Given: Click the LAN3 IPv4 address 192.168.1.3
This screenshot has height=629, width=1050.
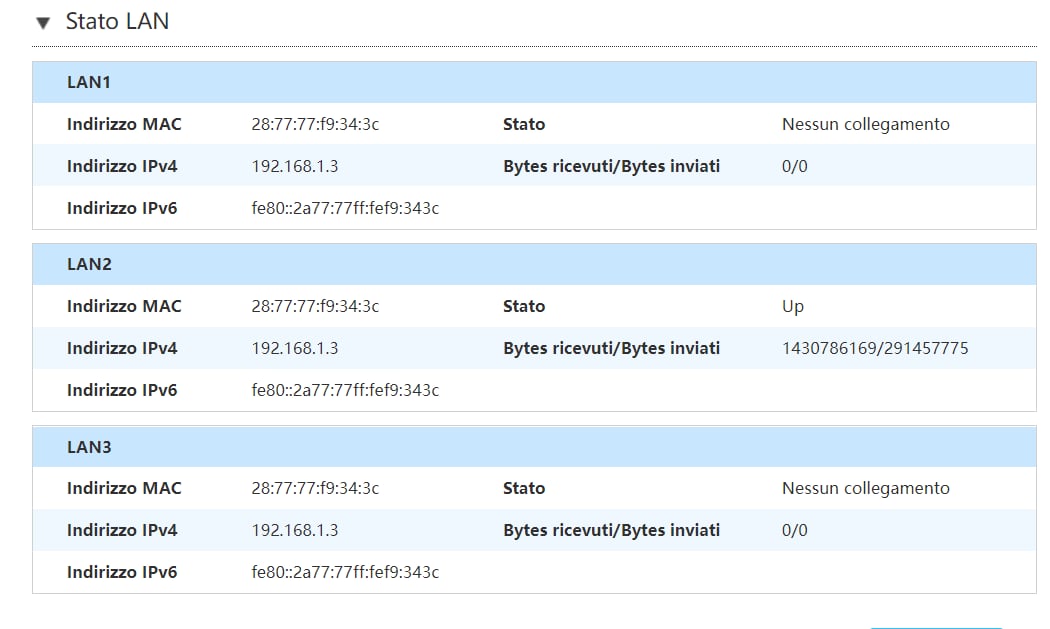Looking at the screenshot, I should click(295, 531).
